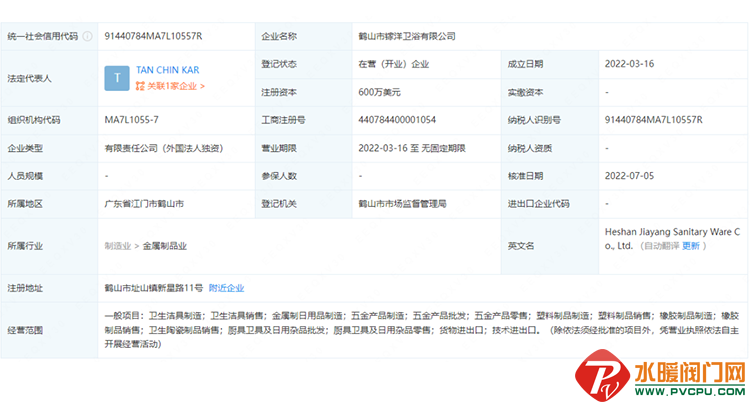Click the 金属制品业 industry breadcrumb
Image resolution: width=750 pixels, height=406 pixels.
[x=165, y=246]
